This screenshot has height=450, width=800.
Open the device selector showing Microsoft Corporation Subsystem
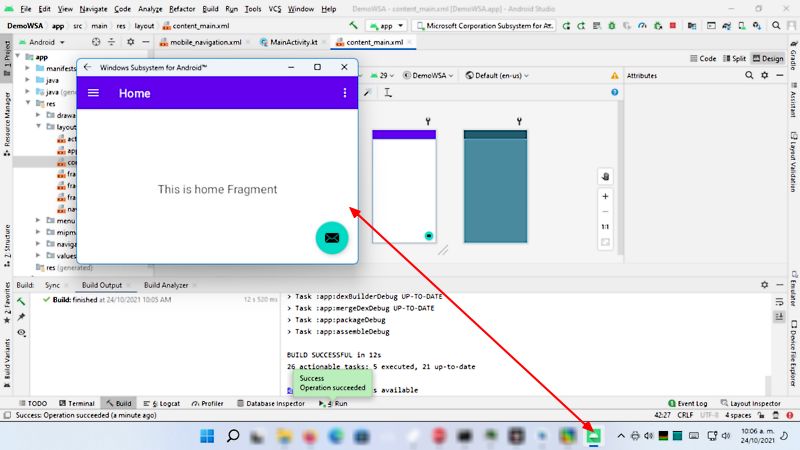coord(484,26)
